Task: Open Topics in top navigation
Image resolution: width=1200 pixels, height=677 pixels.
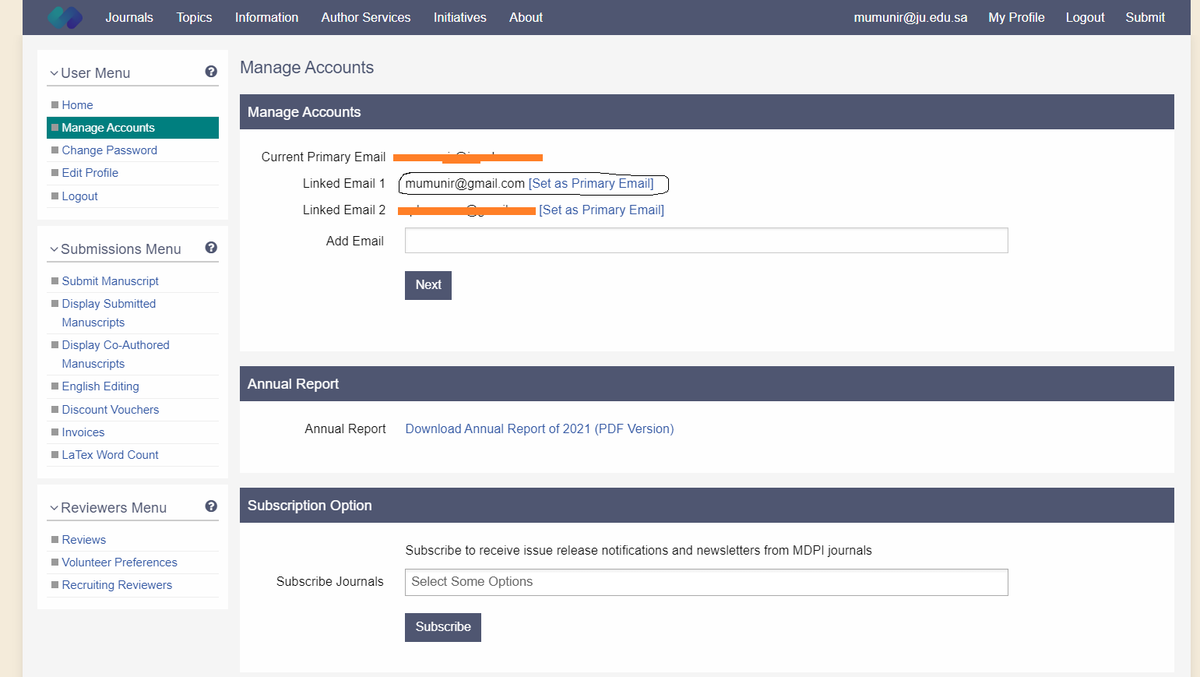Action: (x=194, y=17)
